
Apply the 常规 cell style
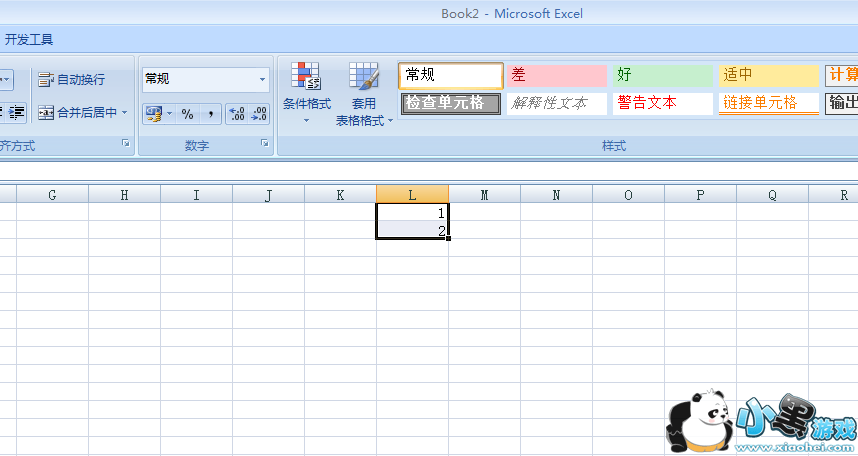click(x=451, y=76)
